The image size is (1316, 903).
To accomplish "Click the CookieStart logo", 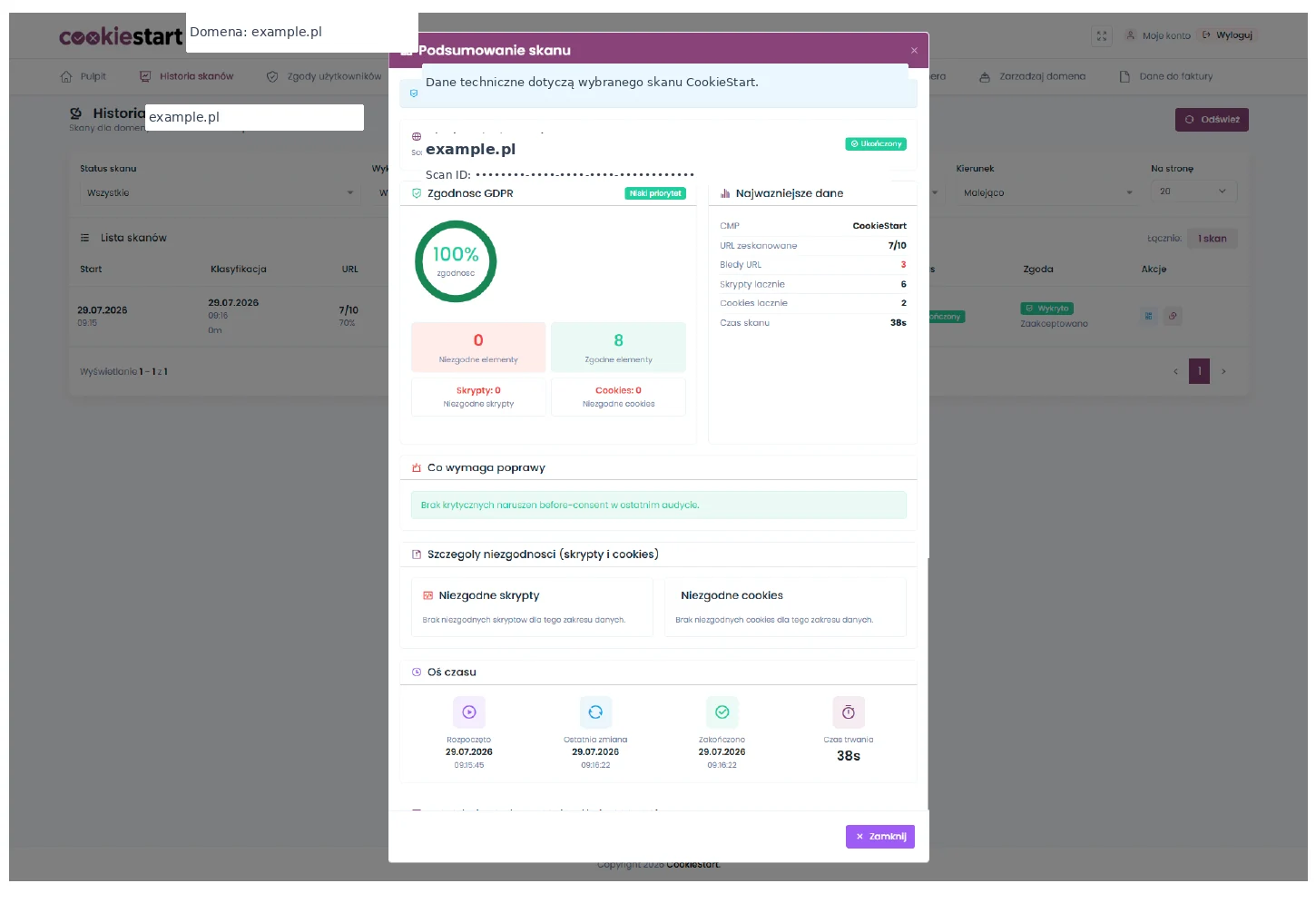I will pyautogui.click(x=121, y=36).
